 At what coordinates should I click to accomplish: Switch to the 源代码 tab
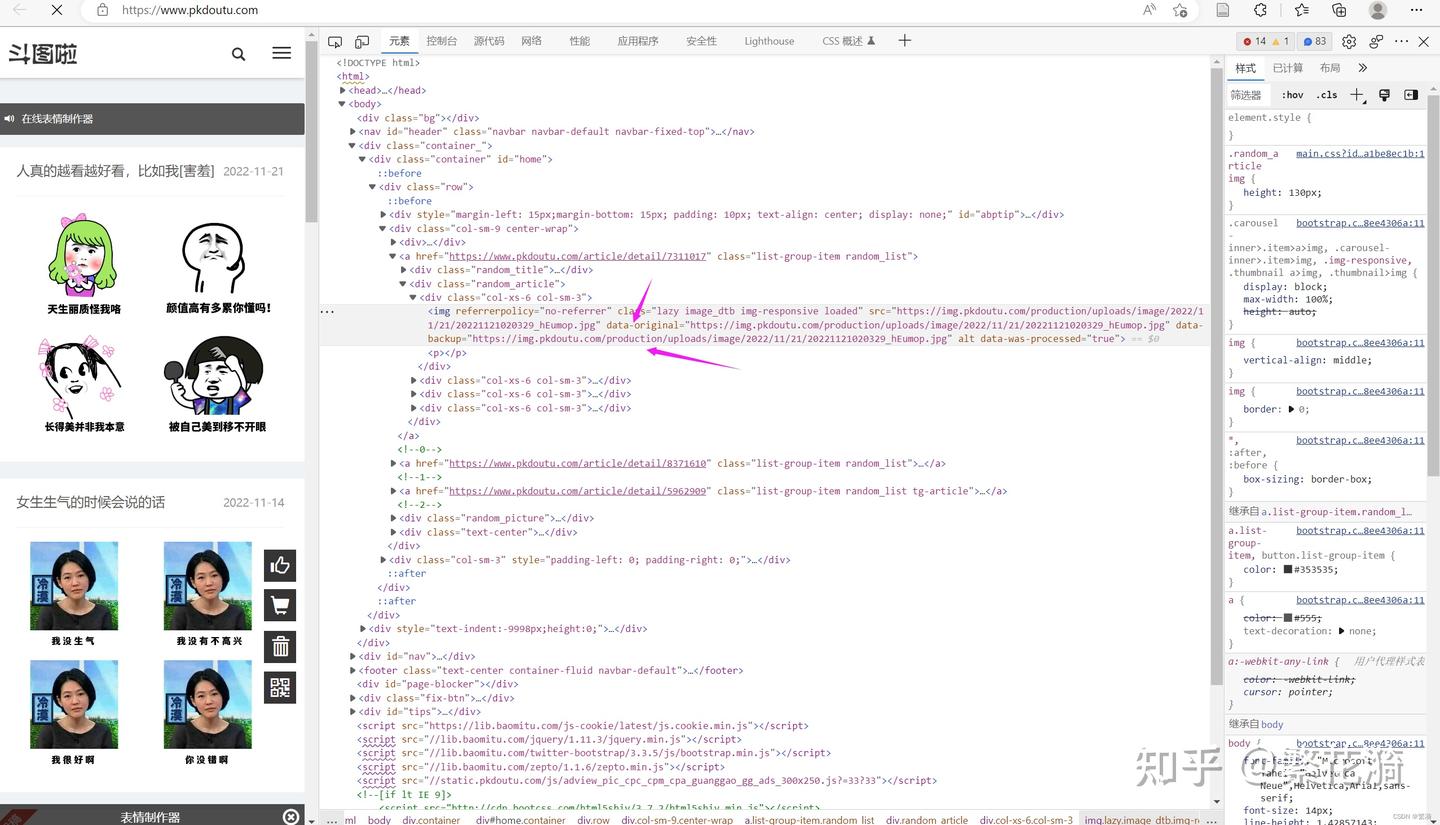pyautogui.click(x=489, y=41)
